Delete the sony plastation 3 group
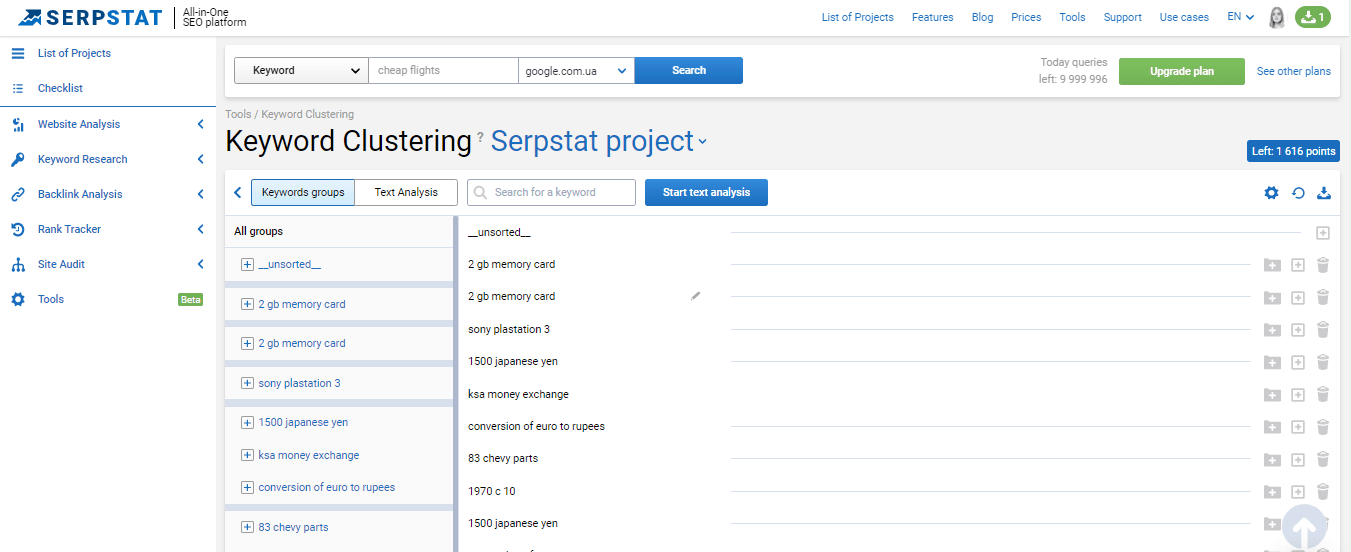 1323,329
